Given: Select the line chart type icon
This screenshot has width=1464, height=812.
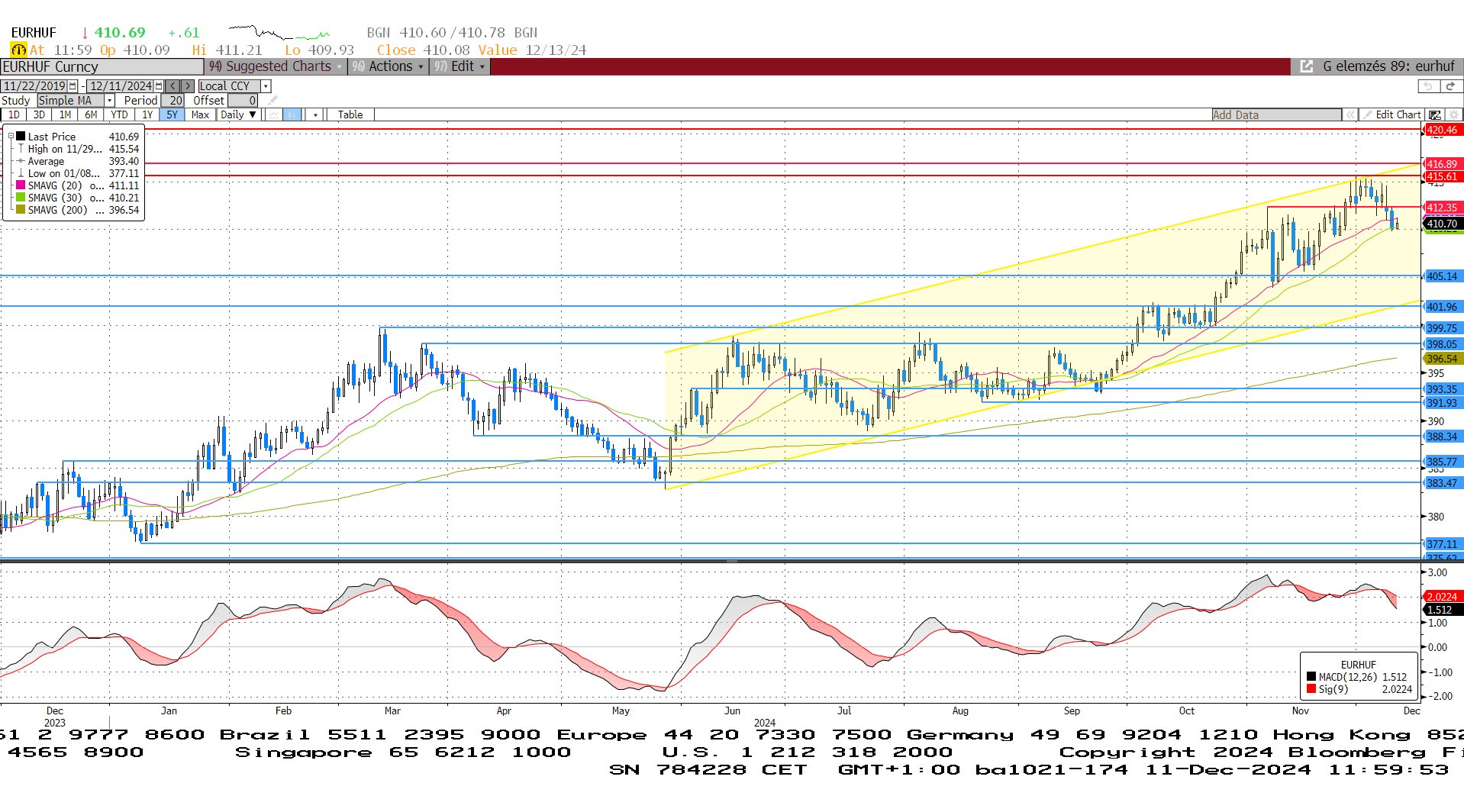Looking at the screenshot, I should (273, 114).
